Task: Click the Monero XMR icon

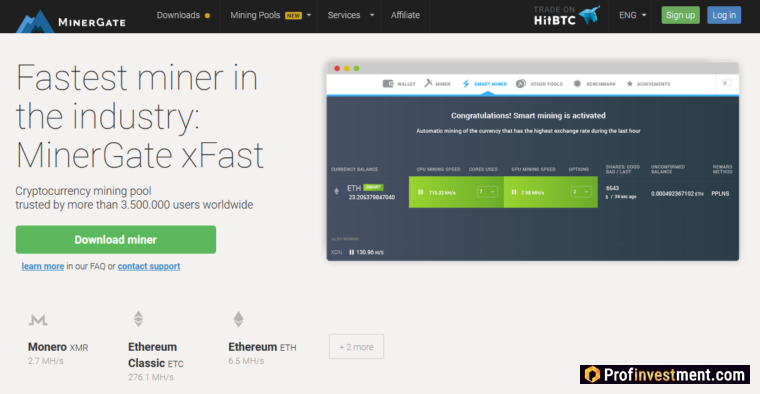Action: click(x=38, y=319)
